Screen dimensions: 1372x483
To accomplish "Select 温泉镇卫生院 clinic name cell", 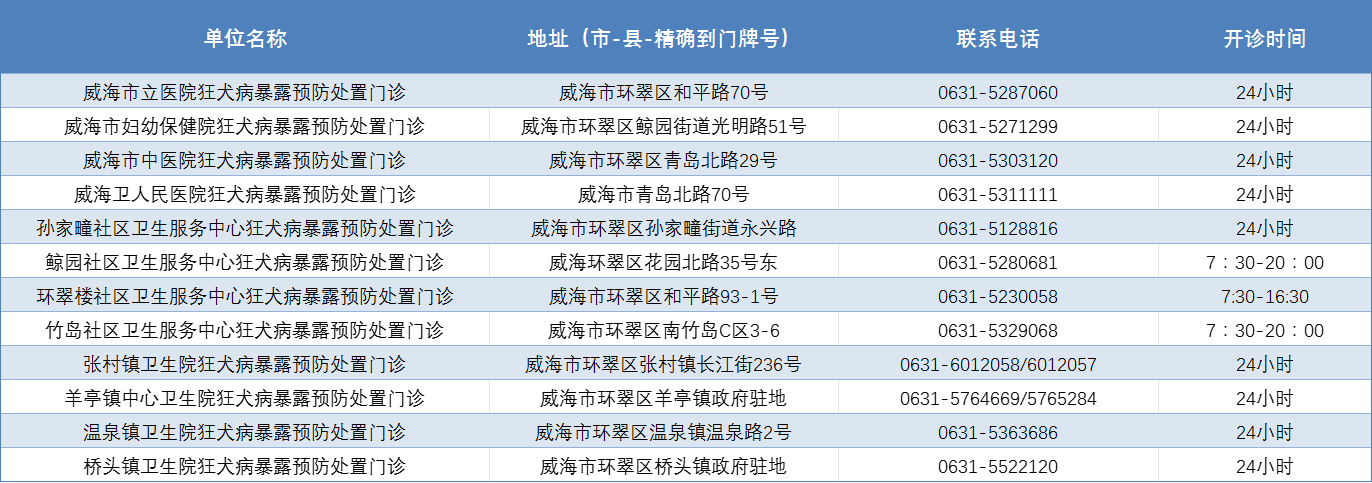I will 245,433.
